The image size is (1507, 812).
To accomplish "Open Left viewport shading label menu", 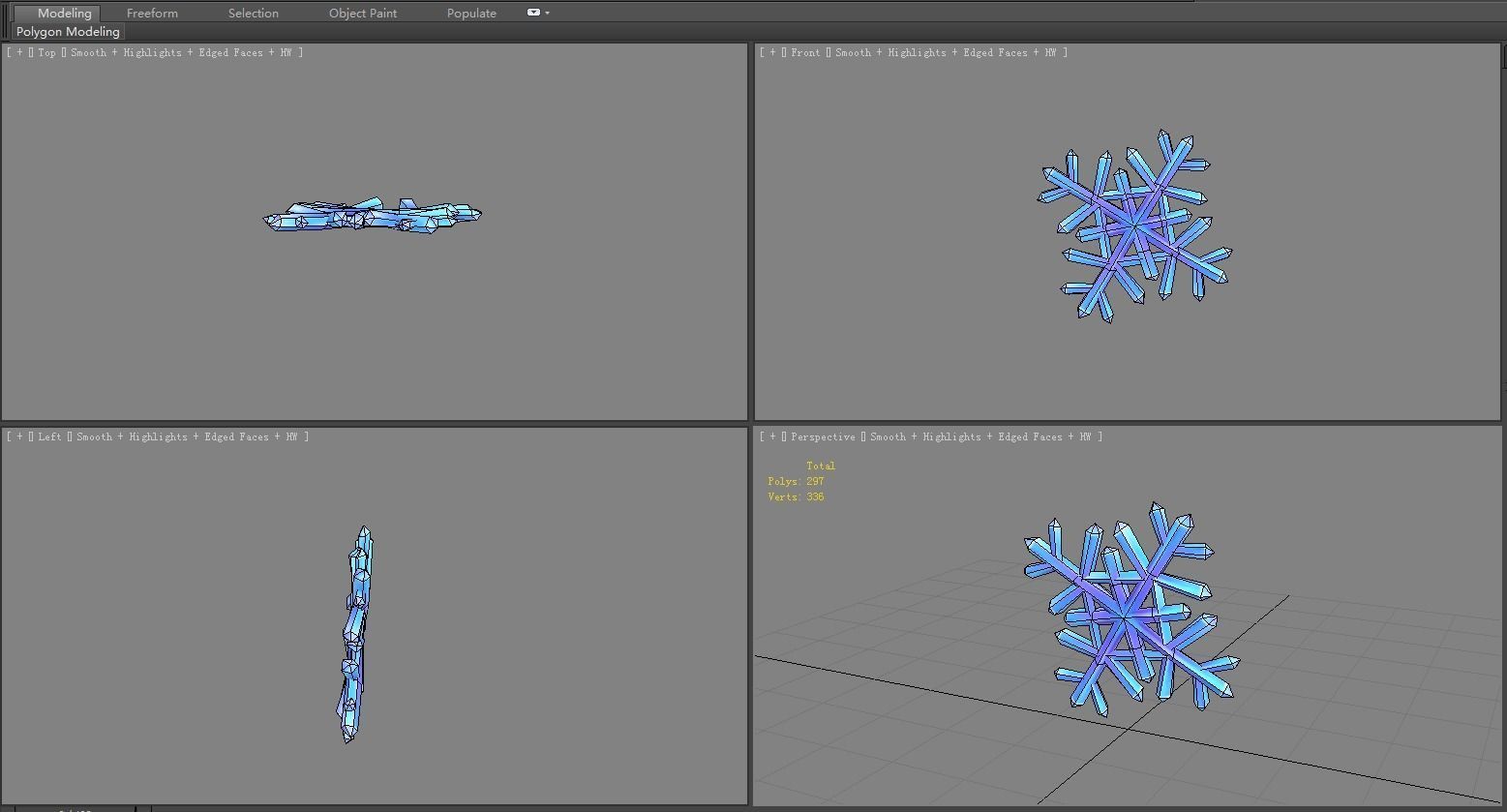I will (x=187, y=436).
